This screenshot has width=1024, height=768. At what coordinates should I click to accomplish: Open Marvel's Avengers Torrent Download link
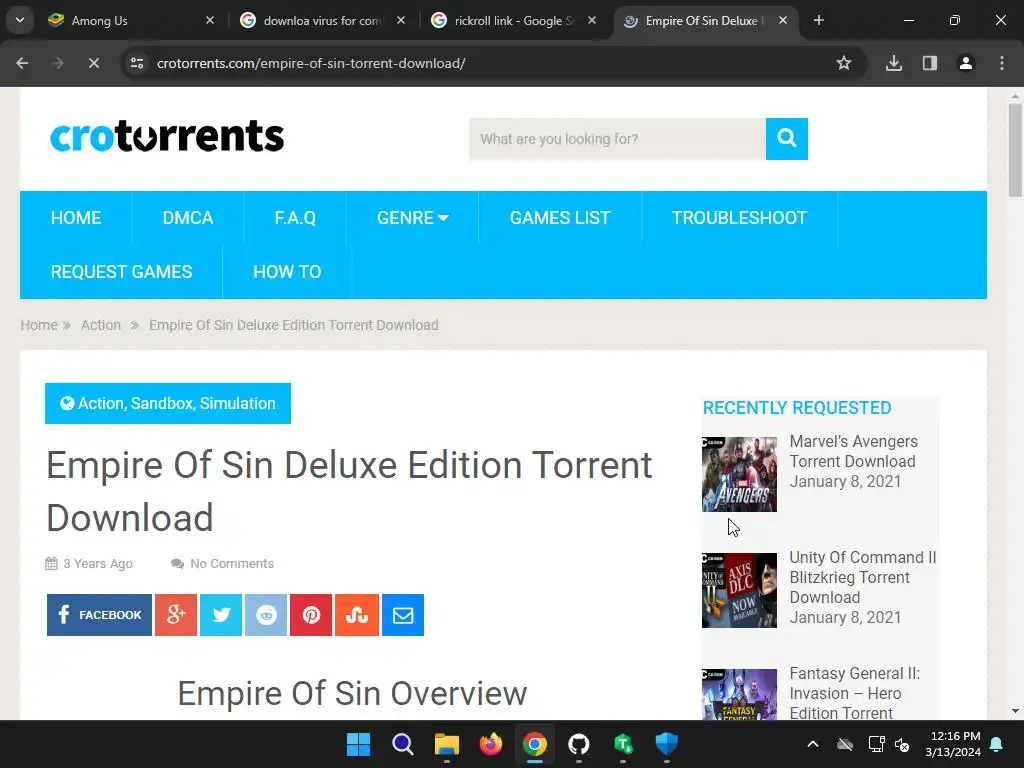(853, 451)
